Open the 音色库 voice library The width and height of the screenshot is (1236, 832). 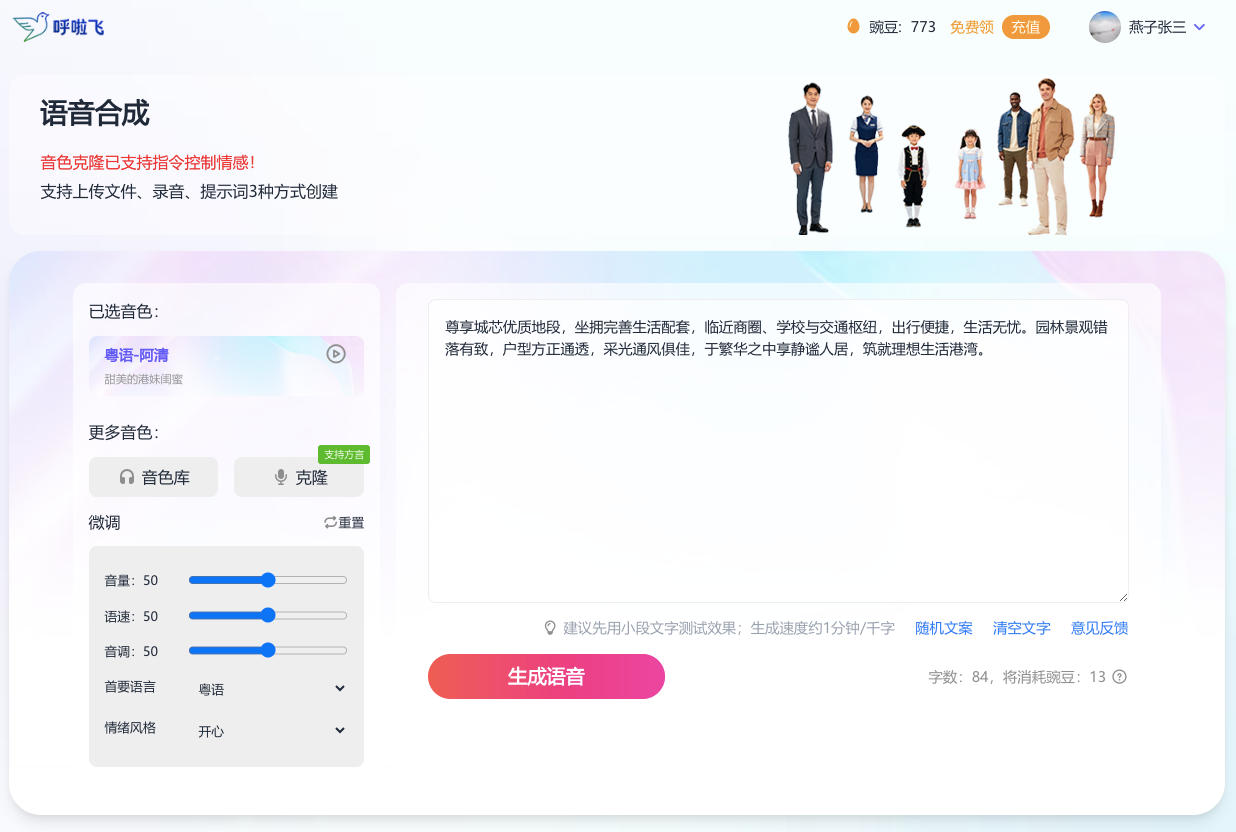153,477
